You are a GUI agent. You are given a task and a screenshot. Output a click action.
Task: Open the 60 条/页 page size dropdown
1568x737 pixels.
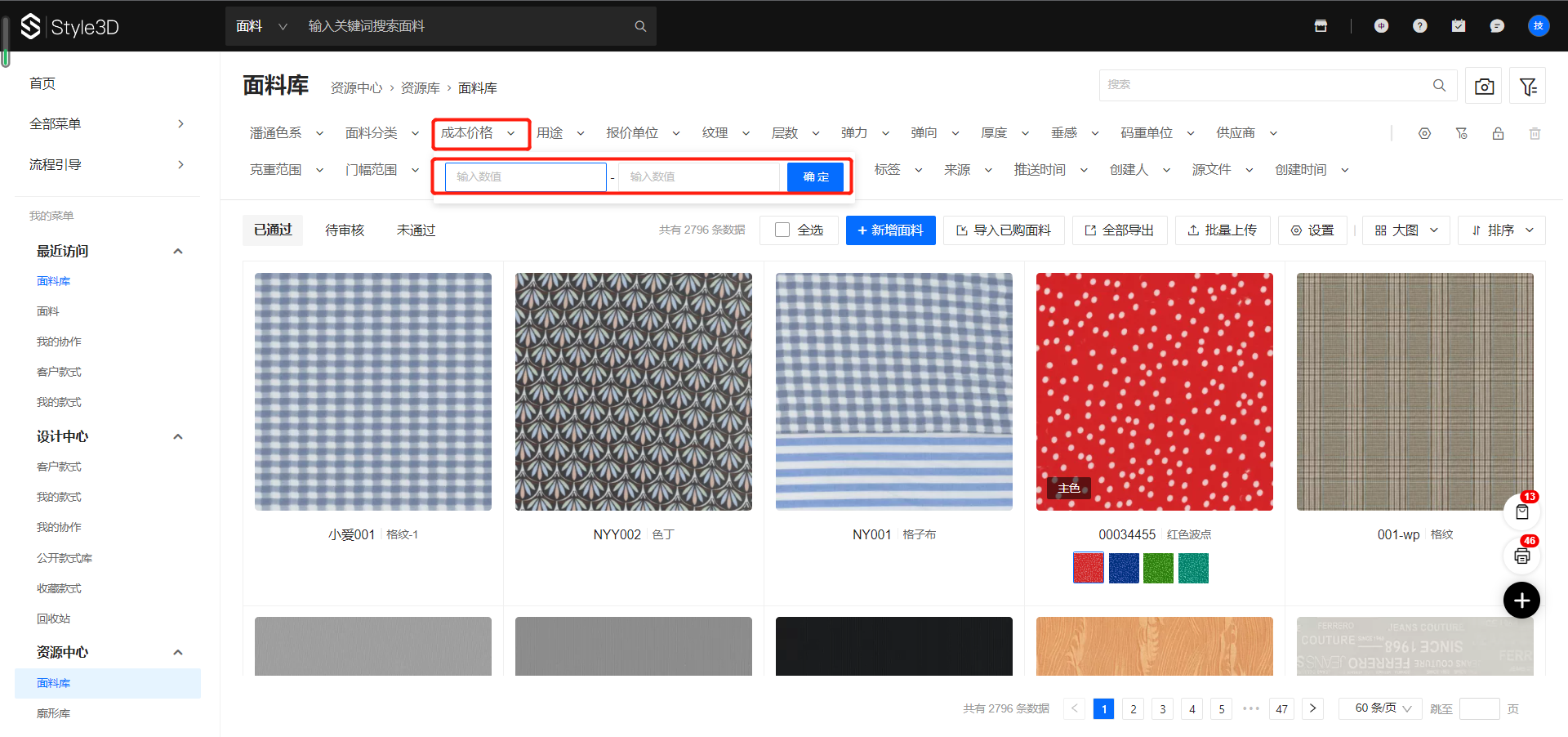(1380, 708)
